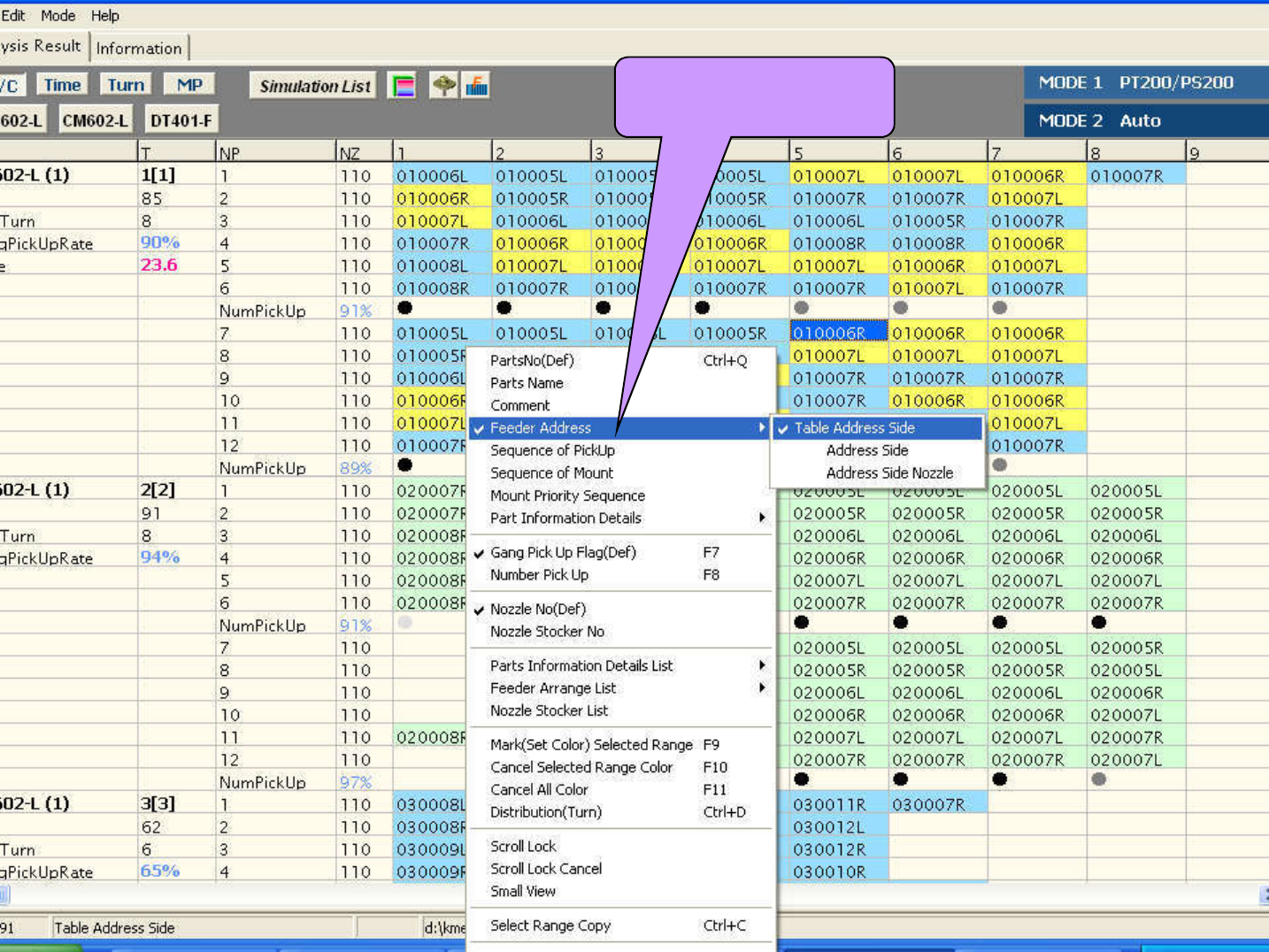This screenshot has height=952, width=1269.
Task: Open the Help menu
Action: [104, 16]
